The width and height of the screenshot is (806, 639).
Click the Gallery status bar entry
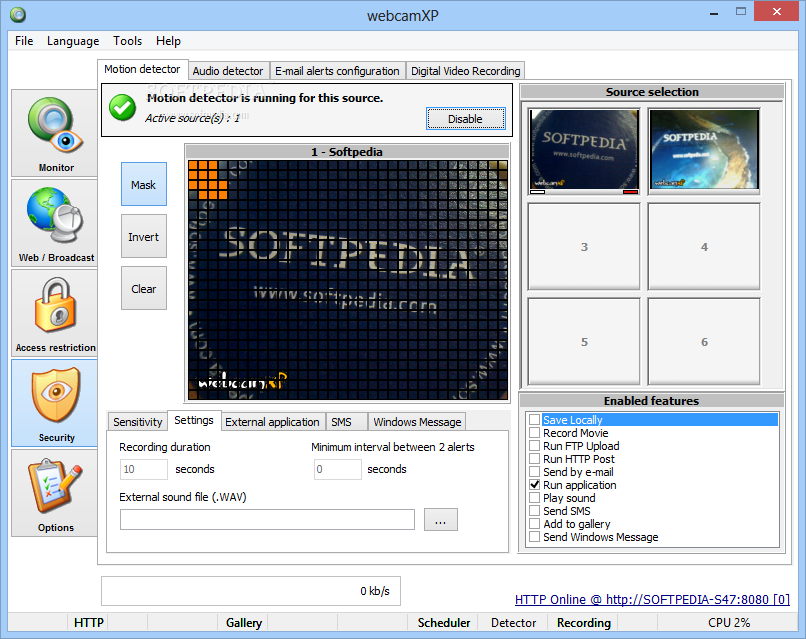[244, 623]
